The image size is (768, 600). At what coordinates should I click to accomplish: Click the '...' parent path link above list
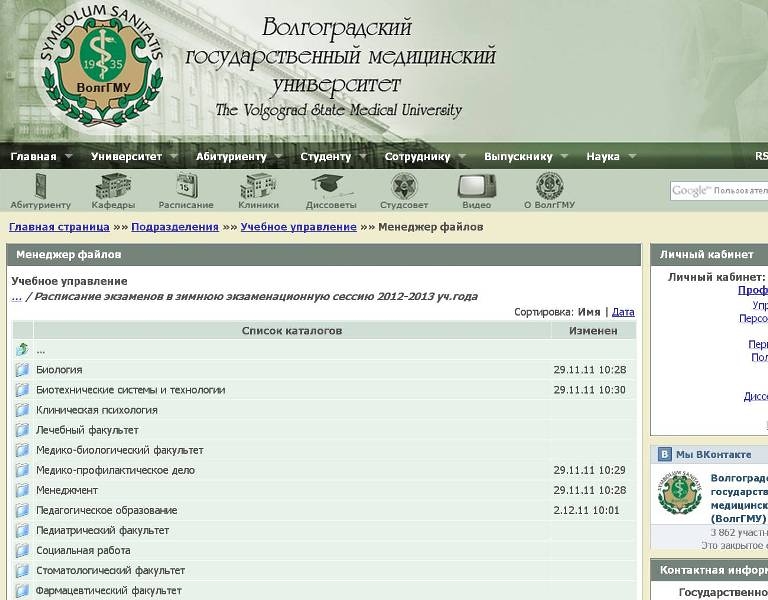[x=17, y=297]
